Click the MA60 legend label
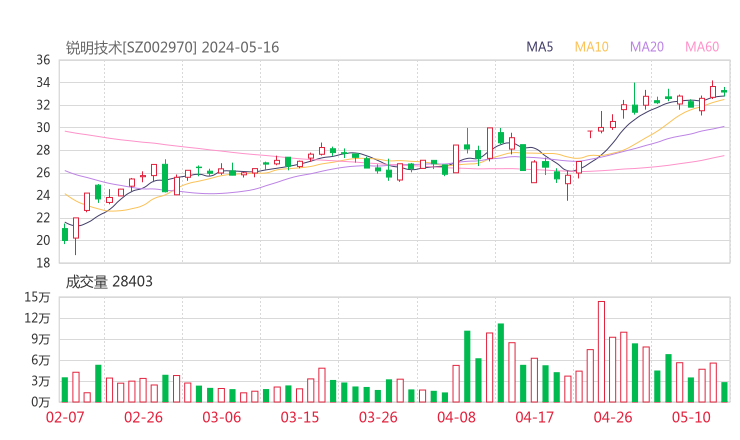740x440 pixels. tap(702, 47)
